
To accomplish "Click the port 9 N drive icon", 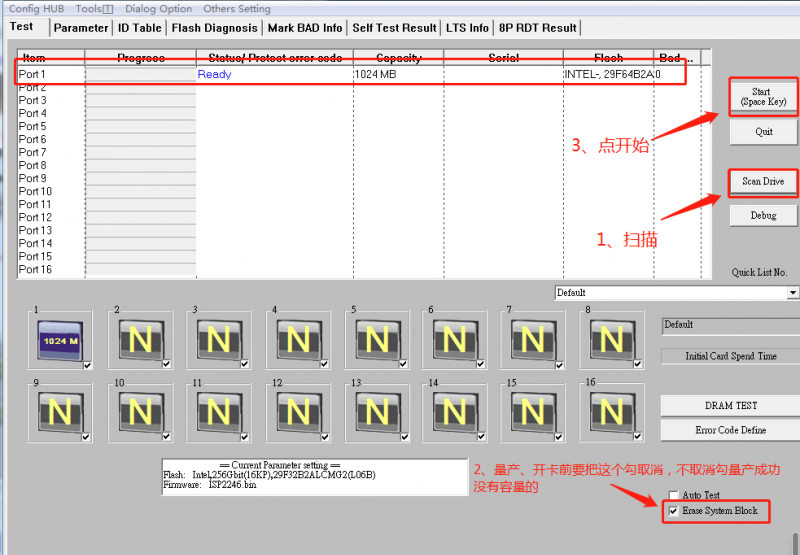I will pos(60,413).
